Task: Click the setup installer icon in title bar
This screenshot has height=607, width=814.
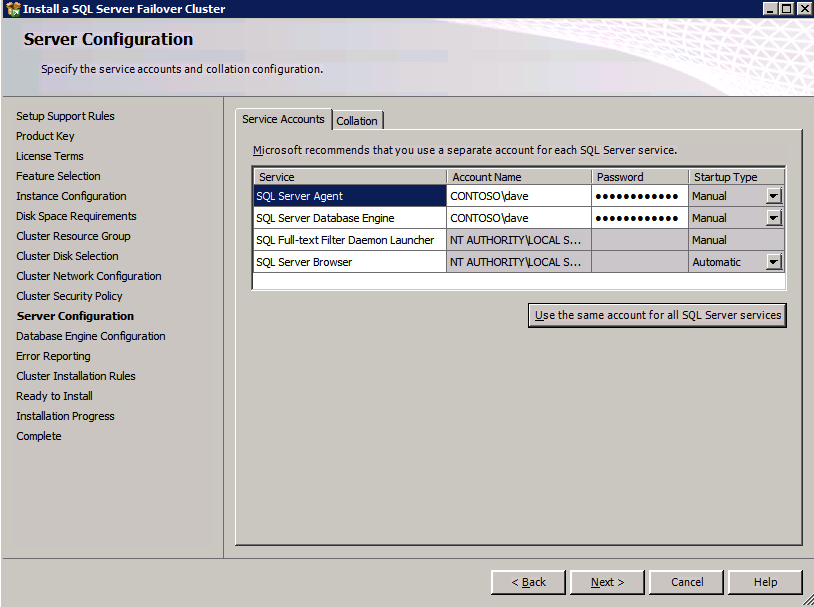Action: coord(13,9)
